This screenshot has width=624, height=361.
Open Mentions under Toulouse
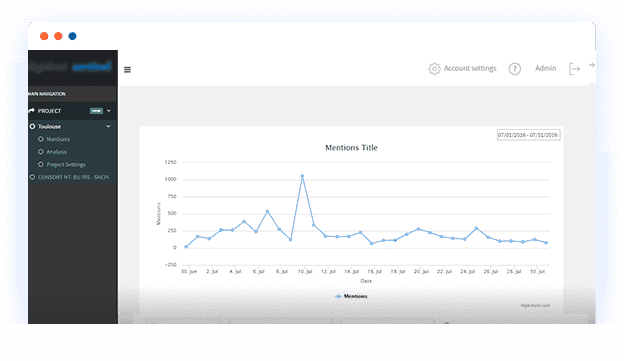58,139
